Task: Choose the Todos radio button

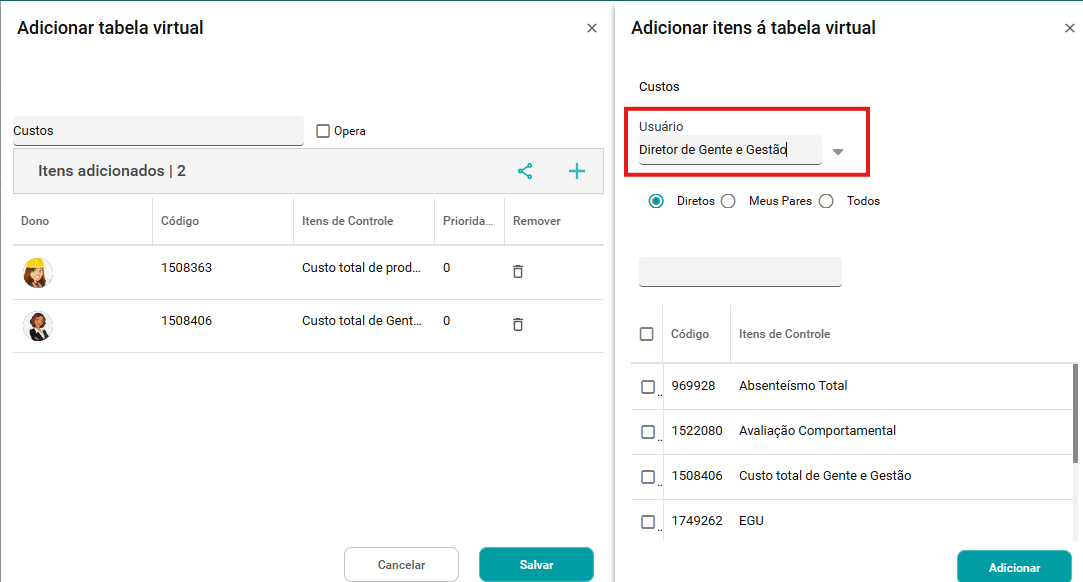Action: [x=826, y=201]
